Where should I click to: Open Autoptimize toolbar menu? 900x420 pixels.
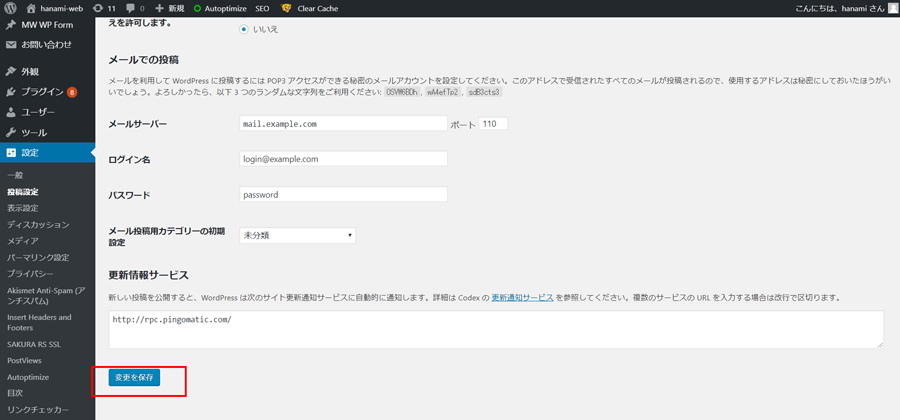coord(220,9)
